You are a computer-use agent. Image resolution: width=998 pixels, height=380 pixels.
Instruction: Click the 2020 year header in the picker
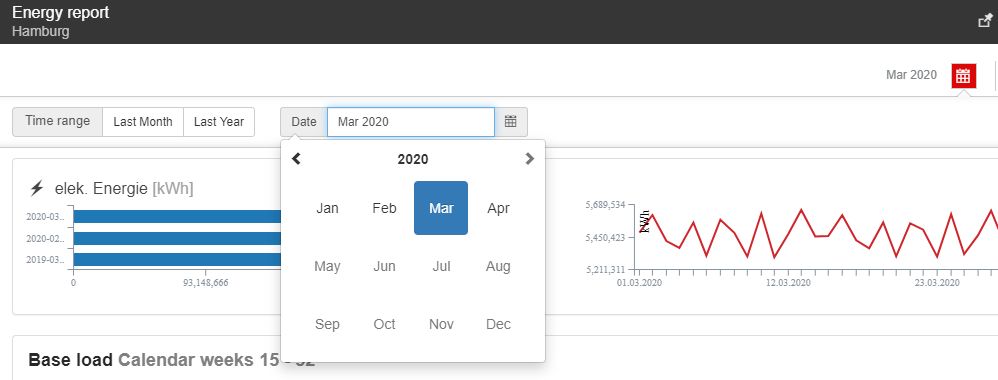tap(413, 159)
